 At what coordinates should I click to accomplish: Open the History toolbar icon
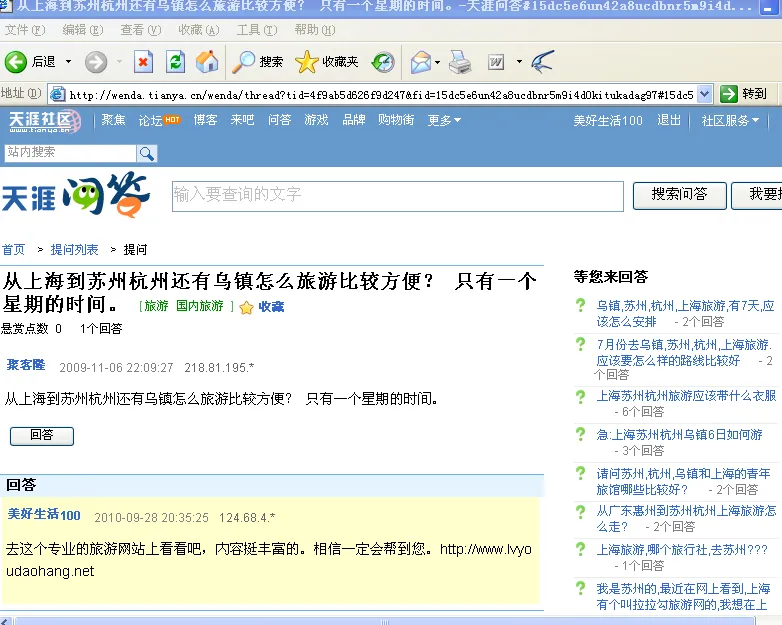tap(383, 62)
